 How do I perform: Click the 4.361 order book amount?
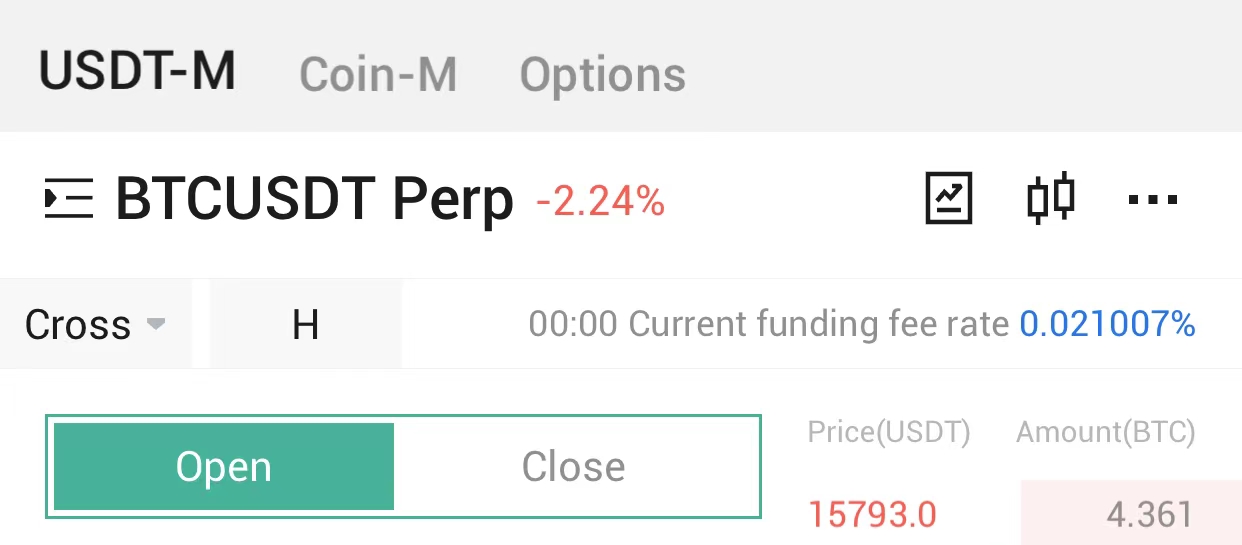1149,515
